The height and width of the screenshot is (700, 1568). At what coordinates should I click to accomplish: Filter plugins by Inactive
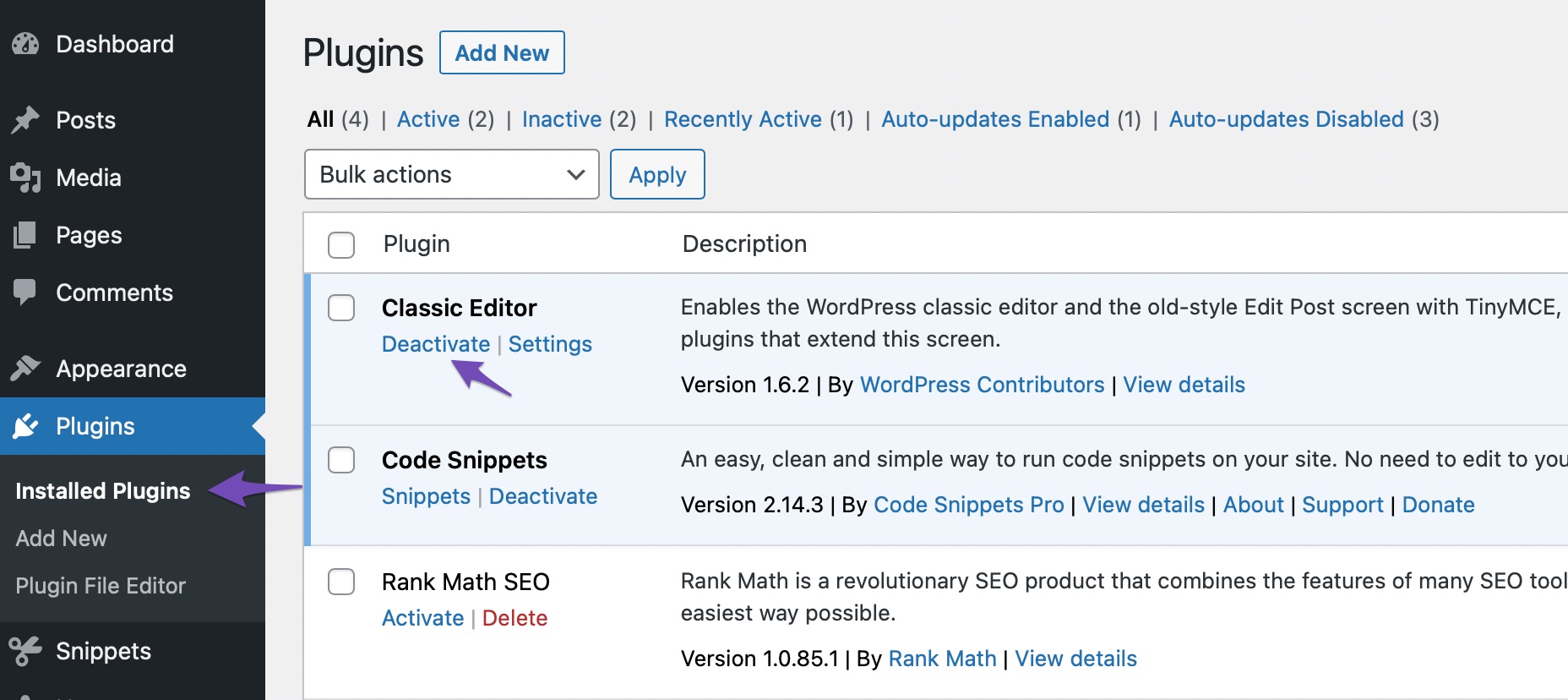pyautogui.click(x=562, y=119)
